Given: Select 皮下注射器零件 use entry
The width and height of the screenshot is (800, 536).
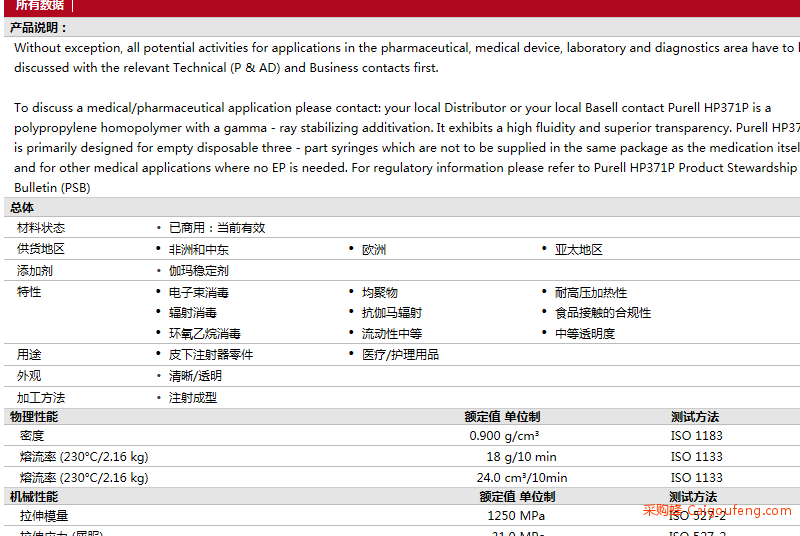Looking at the screenshot, I should click(211, 354).
